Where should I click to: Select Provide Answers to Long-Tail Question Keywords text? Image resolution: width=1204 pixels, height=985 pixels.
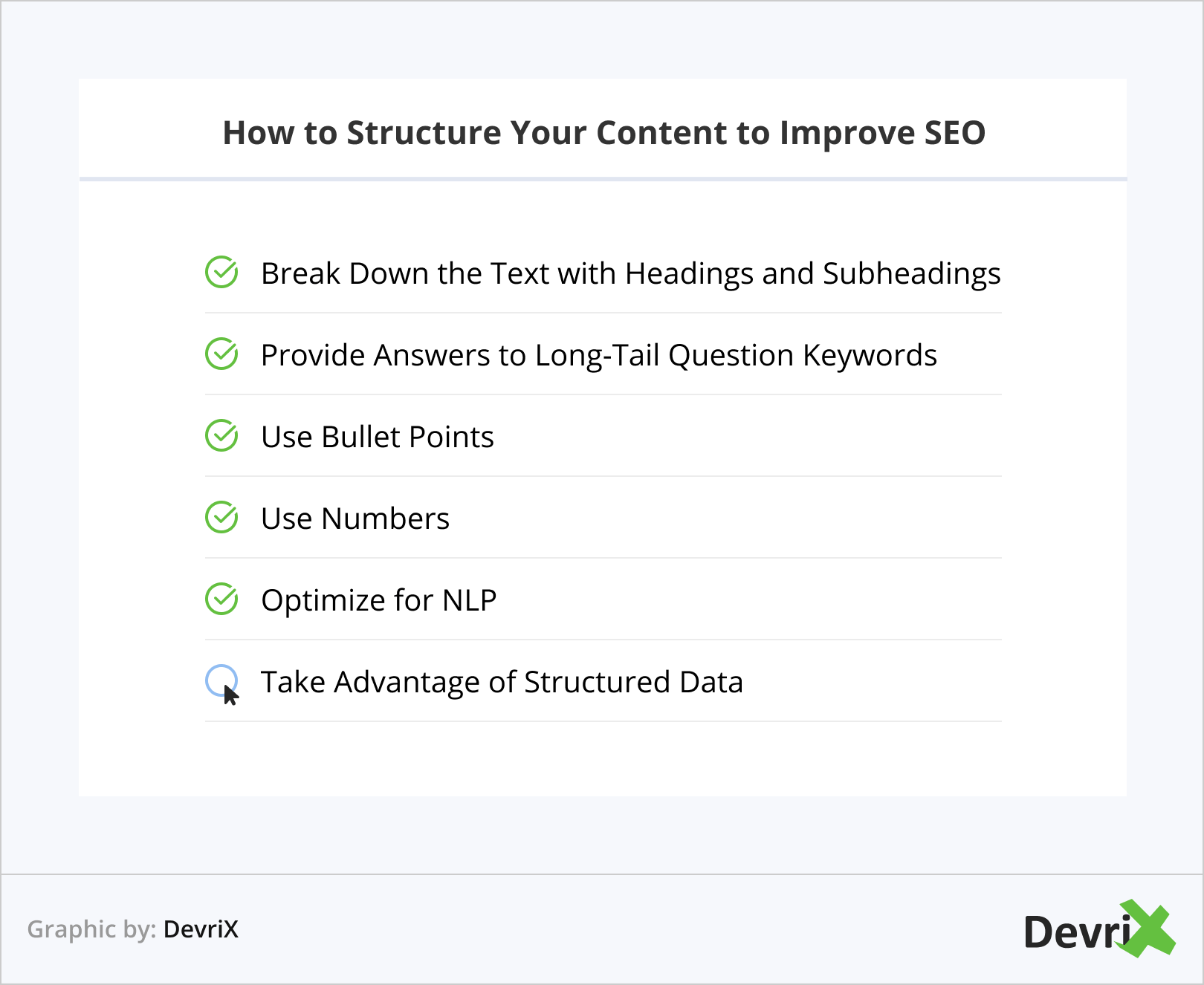tap(598, 355)
